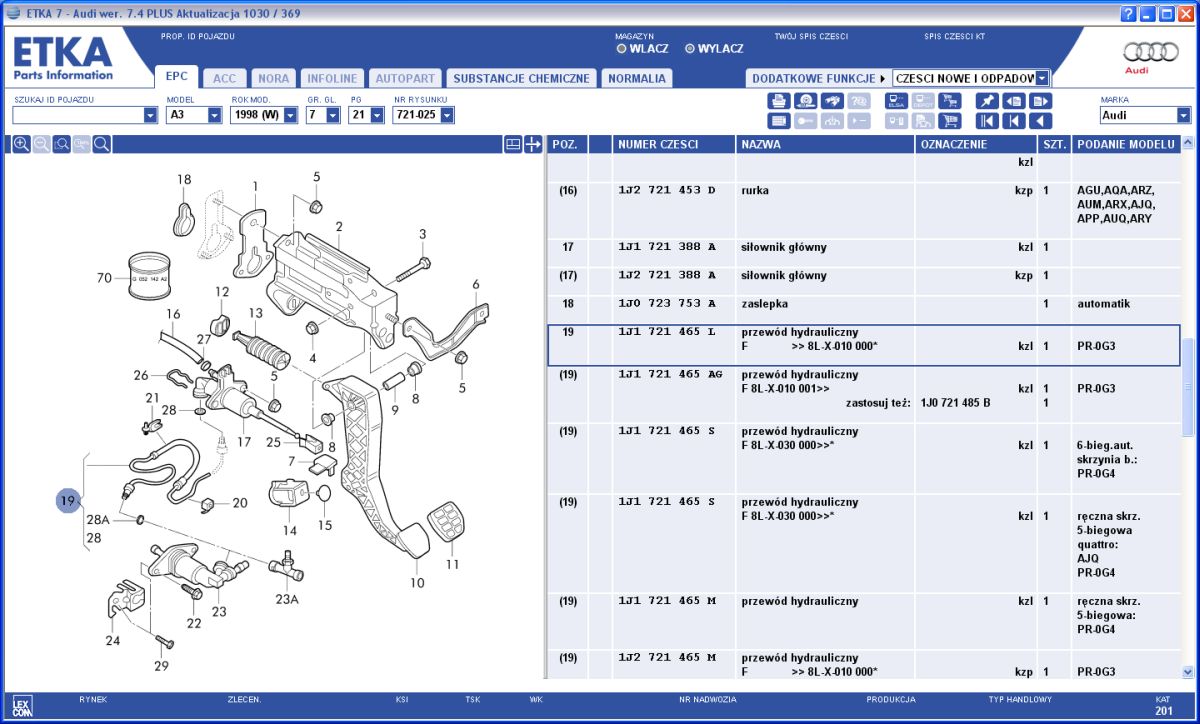
Task: Open the NR RYSUNKU dropdown showing 721-025
Action: (x=447, y=116)
